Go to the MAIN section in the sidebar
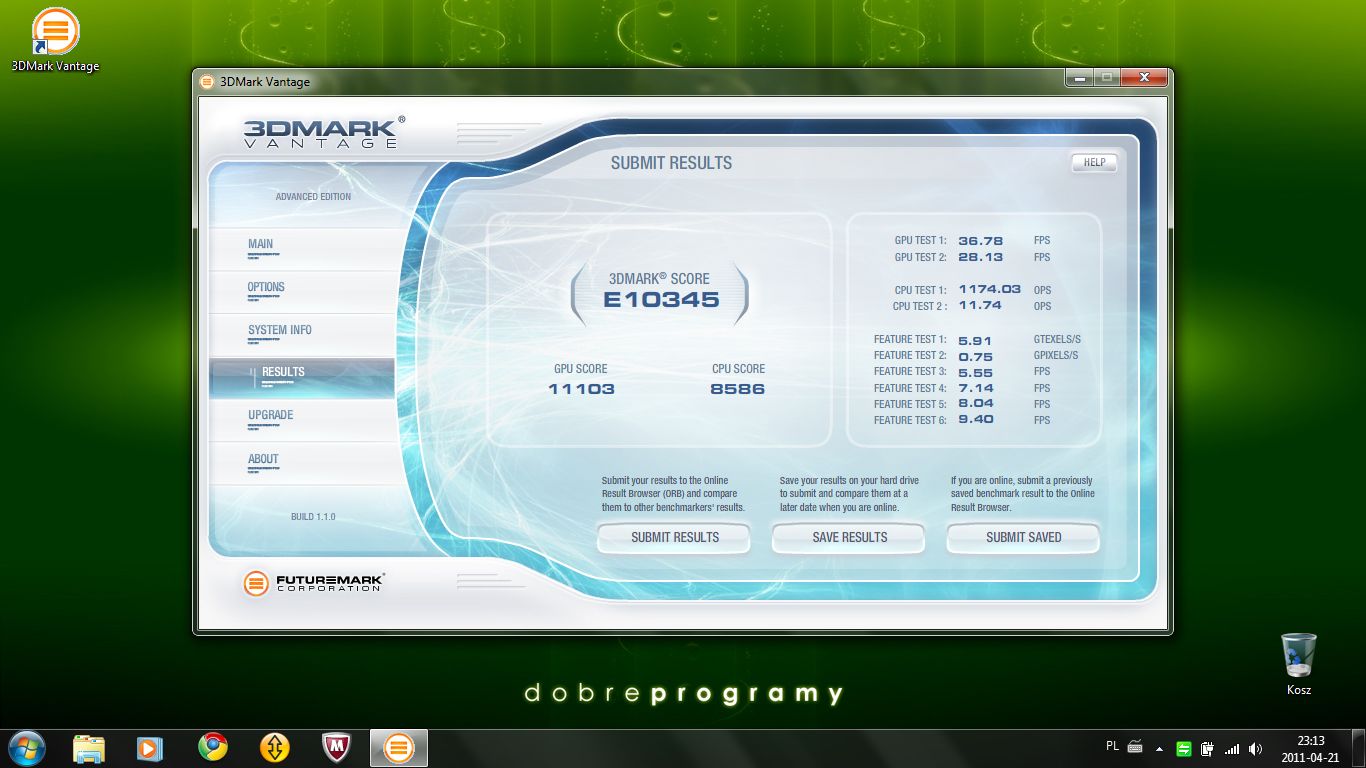 (x=302, y=249)
